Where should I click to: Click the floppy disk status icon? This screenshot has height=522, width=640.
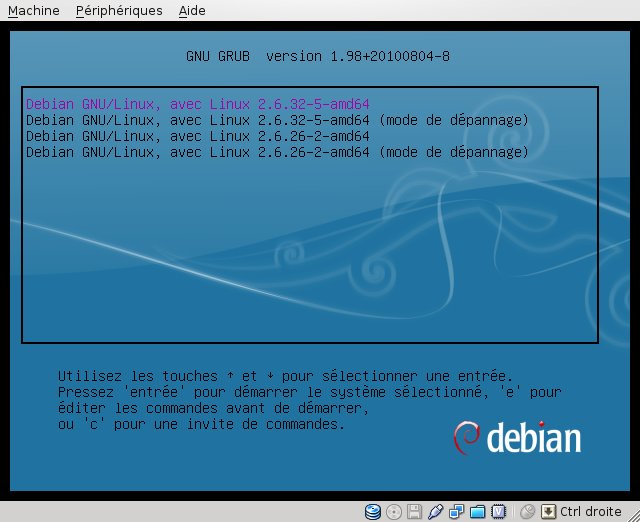tap(415, 511)
